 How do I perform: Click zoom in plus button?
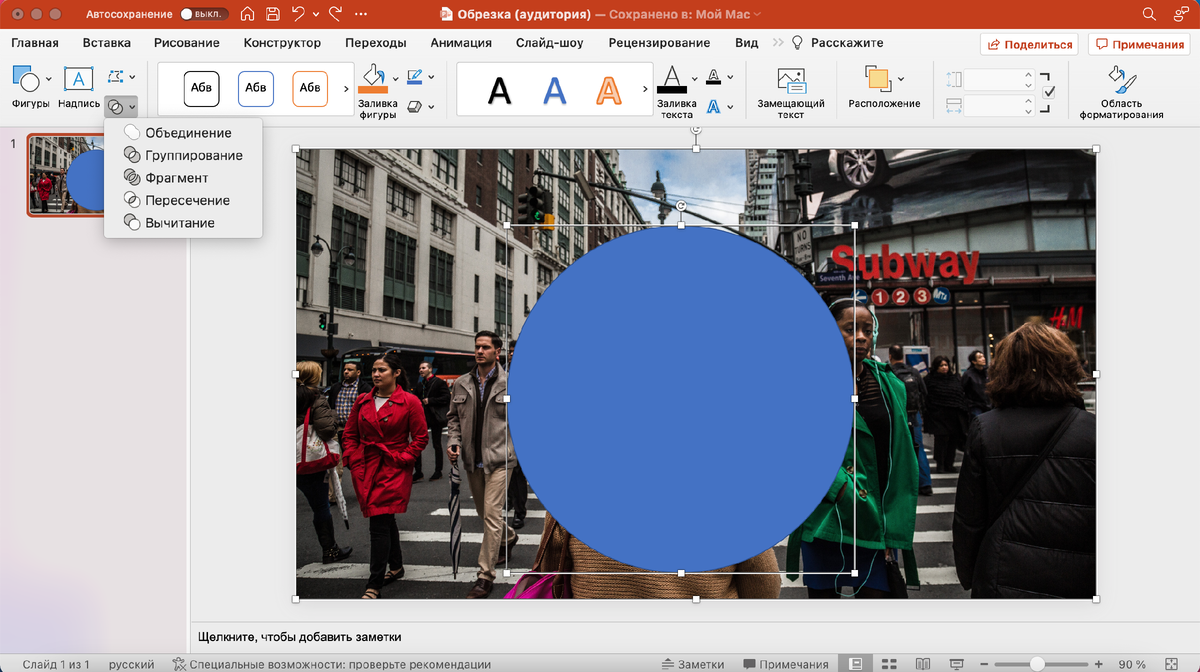point(1100,664)
